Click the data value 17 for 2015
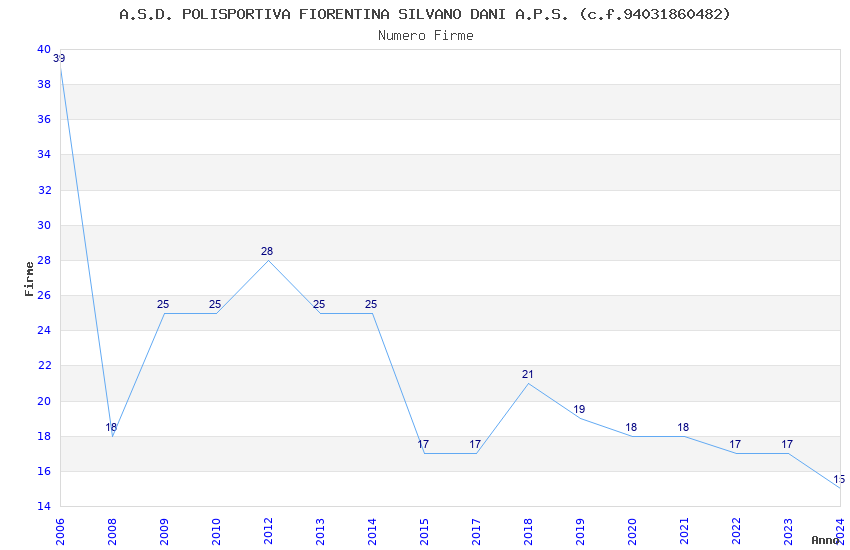This screenshot has width=850, height=550. tap(423, 444)
